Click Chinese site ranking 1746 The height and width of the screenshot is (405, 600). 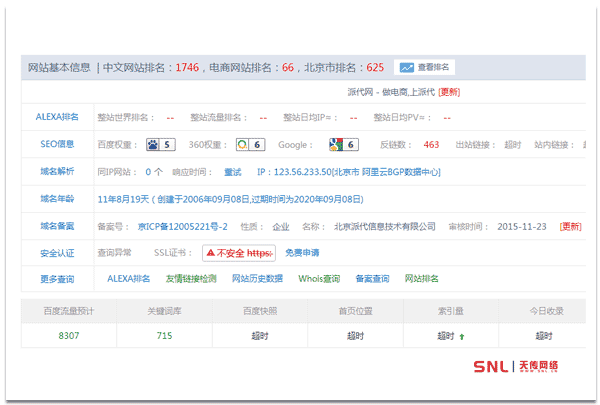pos(187,68)
